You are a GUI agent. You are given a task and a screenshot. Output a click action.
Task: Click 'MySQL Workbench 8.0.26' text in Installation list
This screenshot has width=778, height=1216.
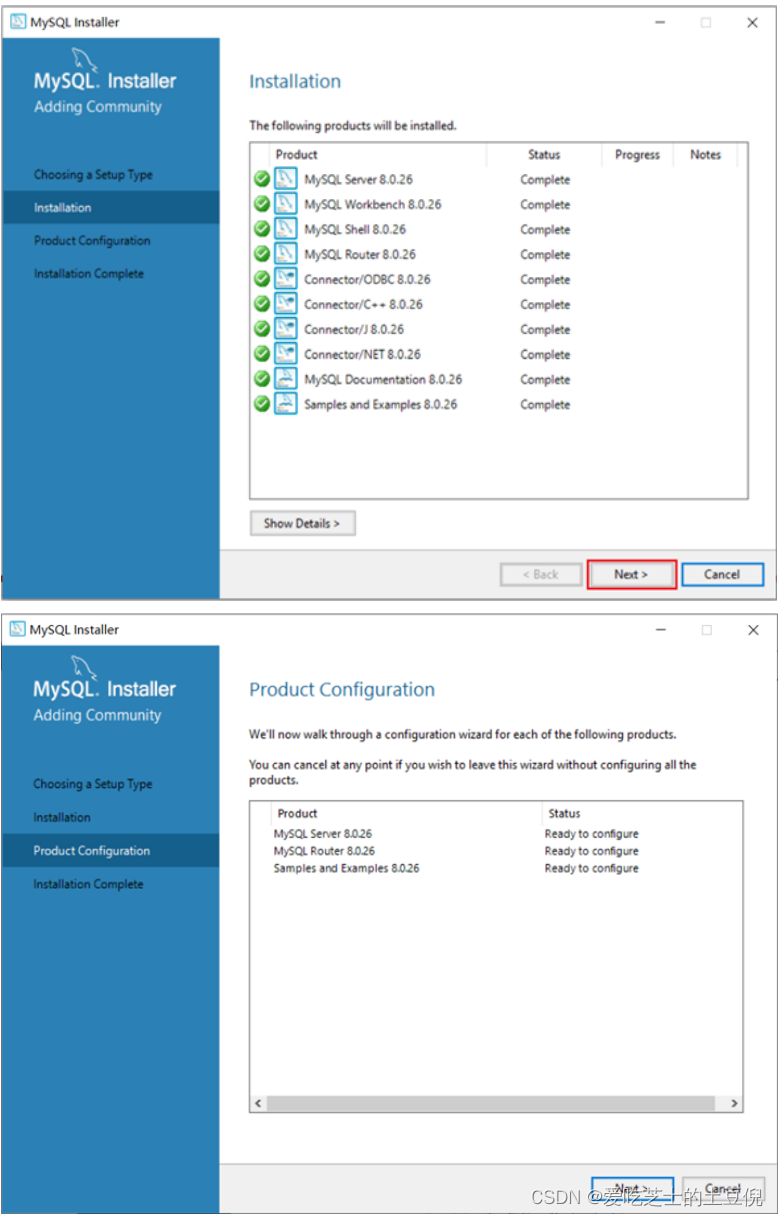[372, 204]
